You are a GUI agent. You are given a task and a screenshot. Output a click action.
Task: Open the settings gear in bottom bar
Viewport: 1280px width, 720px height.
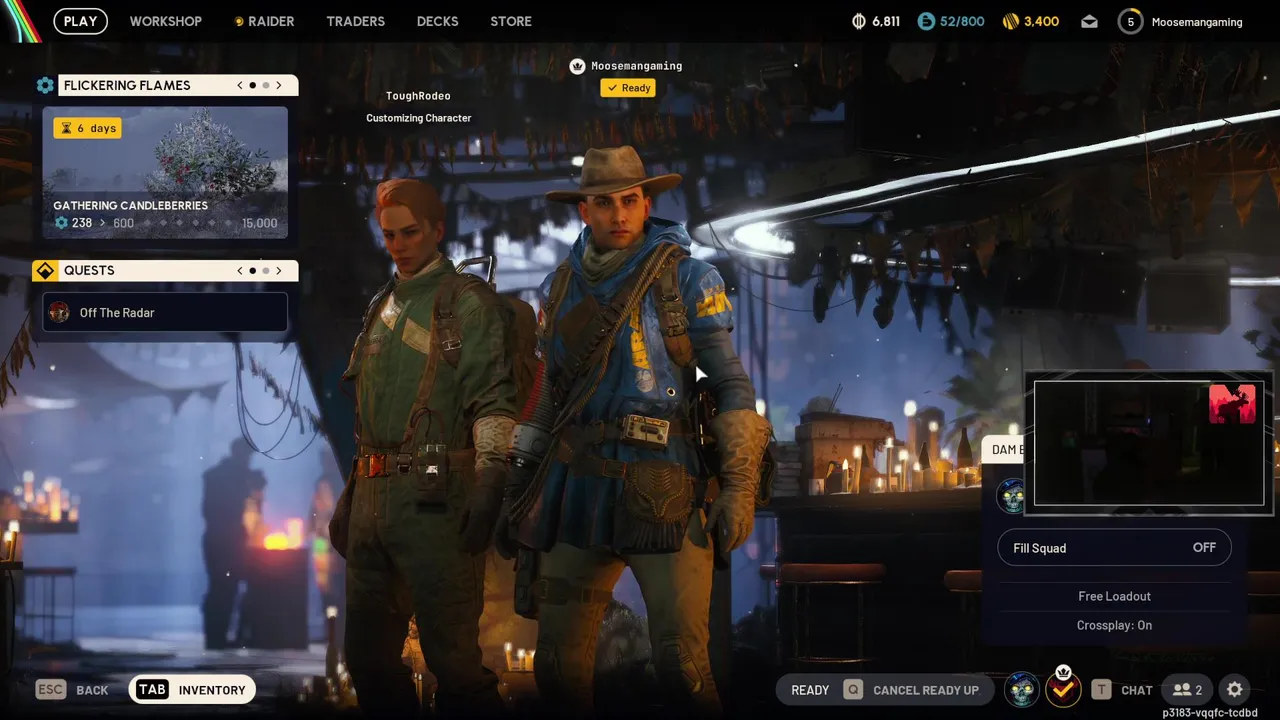click(x=1235, y=689)
